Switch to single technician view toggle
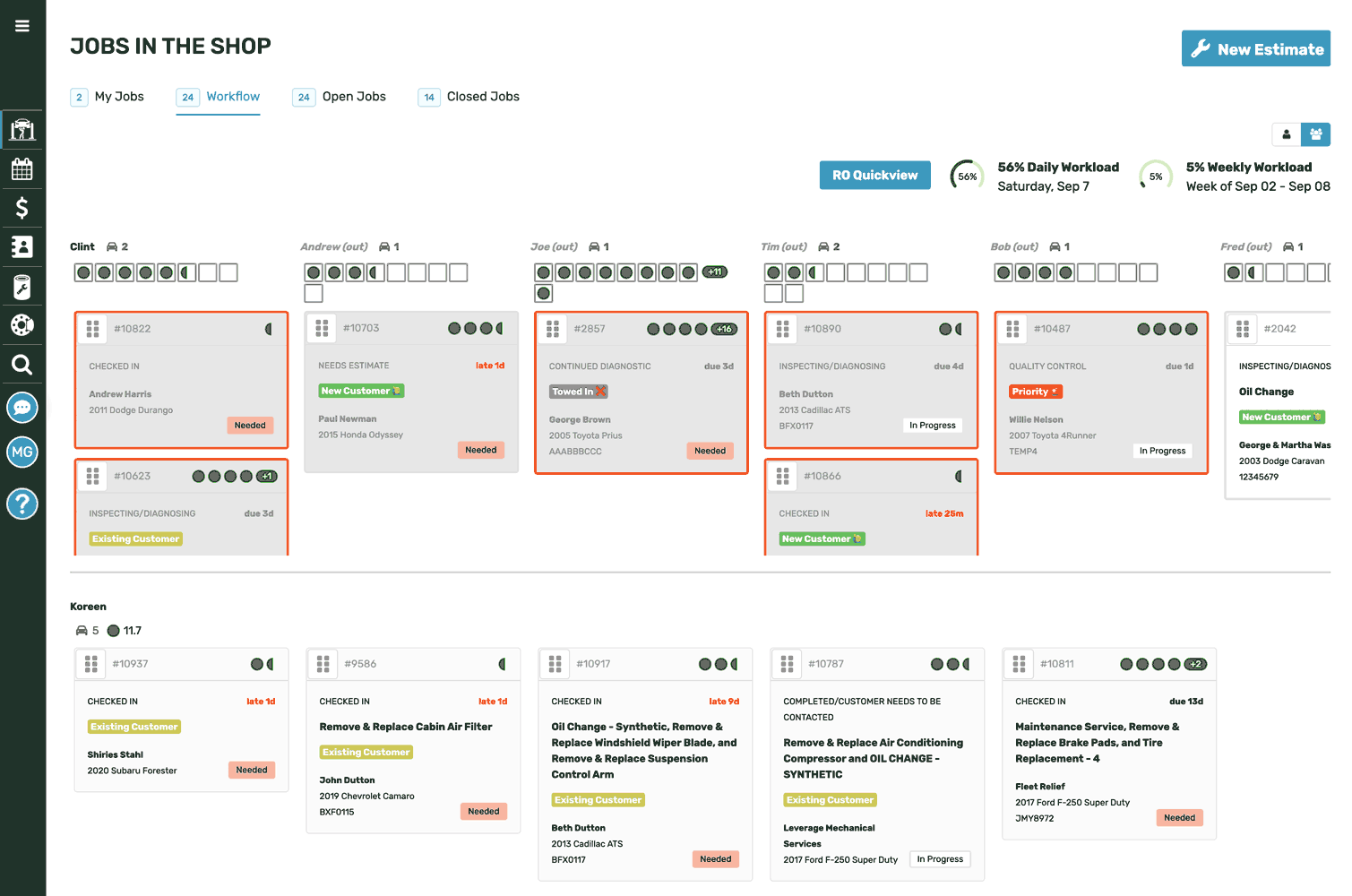 (1287, 134)
